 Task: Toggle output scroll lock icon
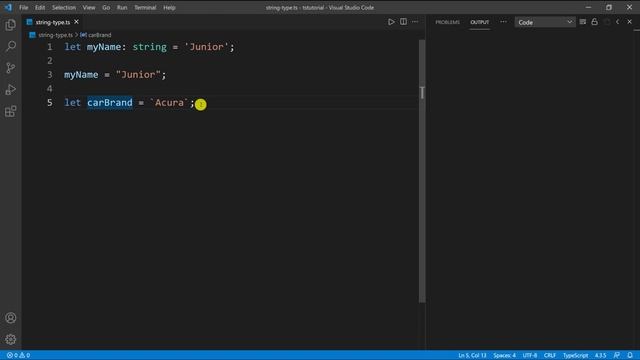(594, 22)
